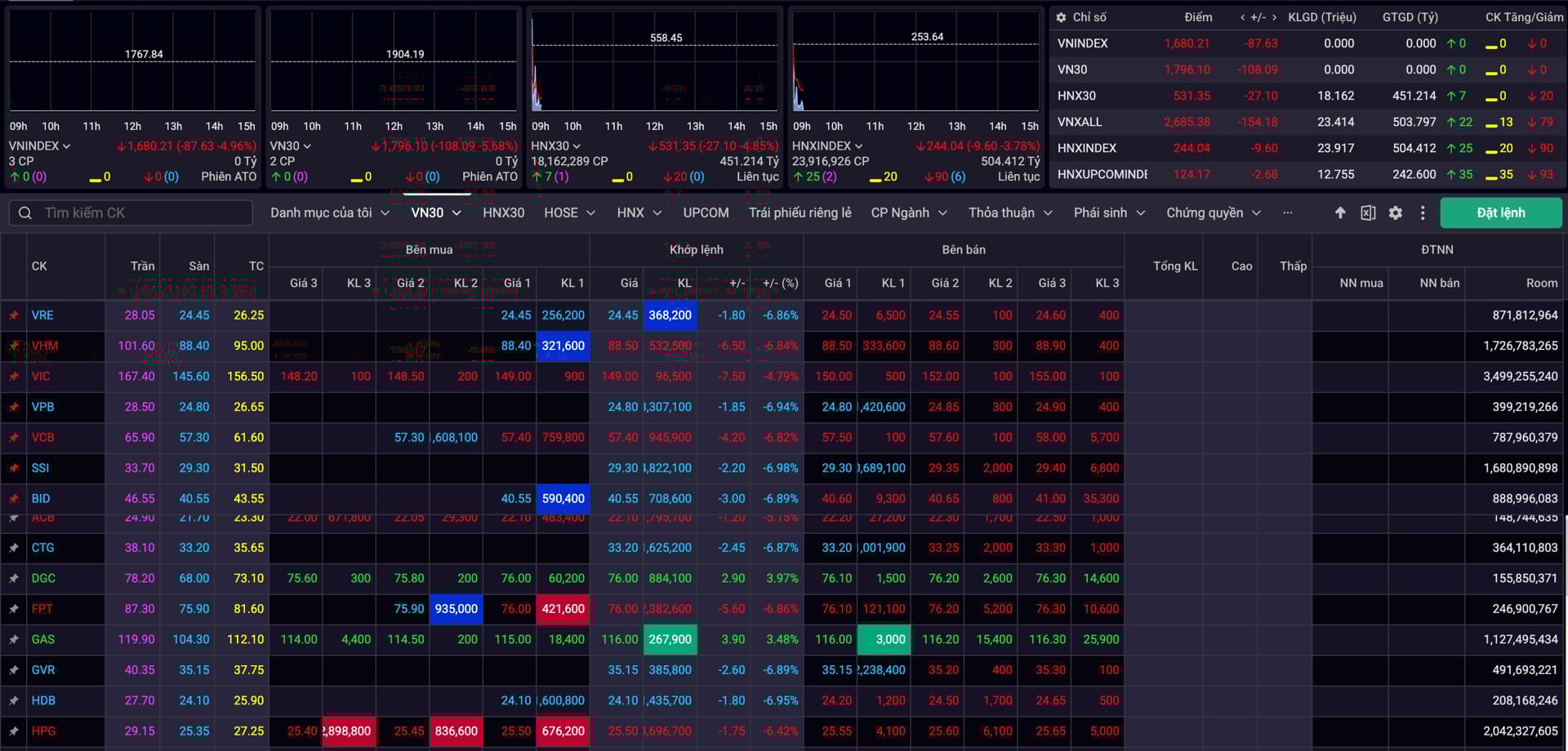The width and height of the screenshot is (1568, 751).
Task: Click the green Đặt lệnh button
Action: 1500,212
